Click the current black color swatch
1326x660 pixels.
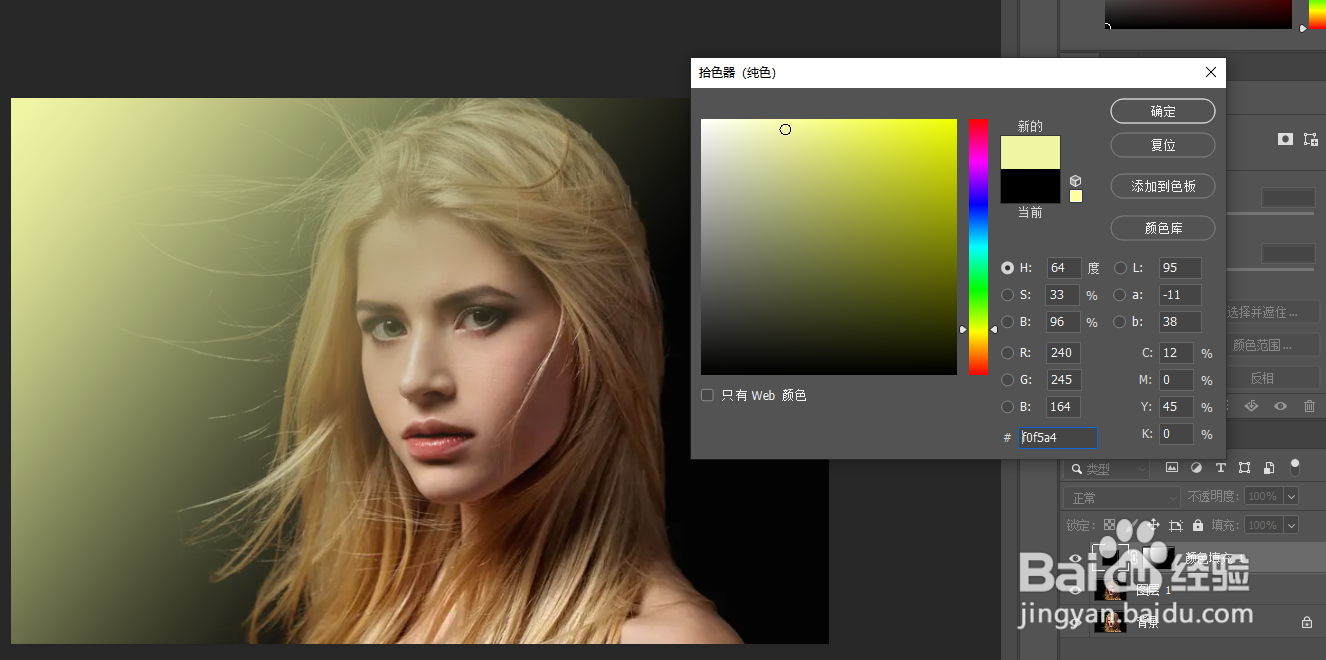(1030, 186)
